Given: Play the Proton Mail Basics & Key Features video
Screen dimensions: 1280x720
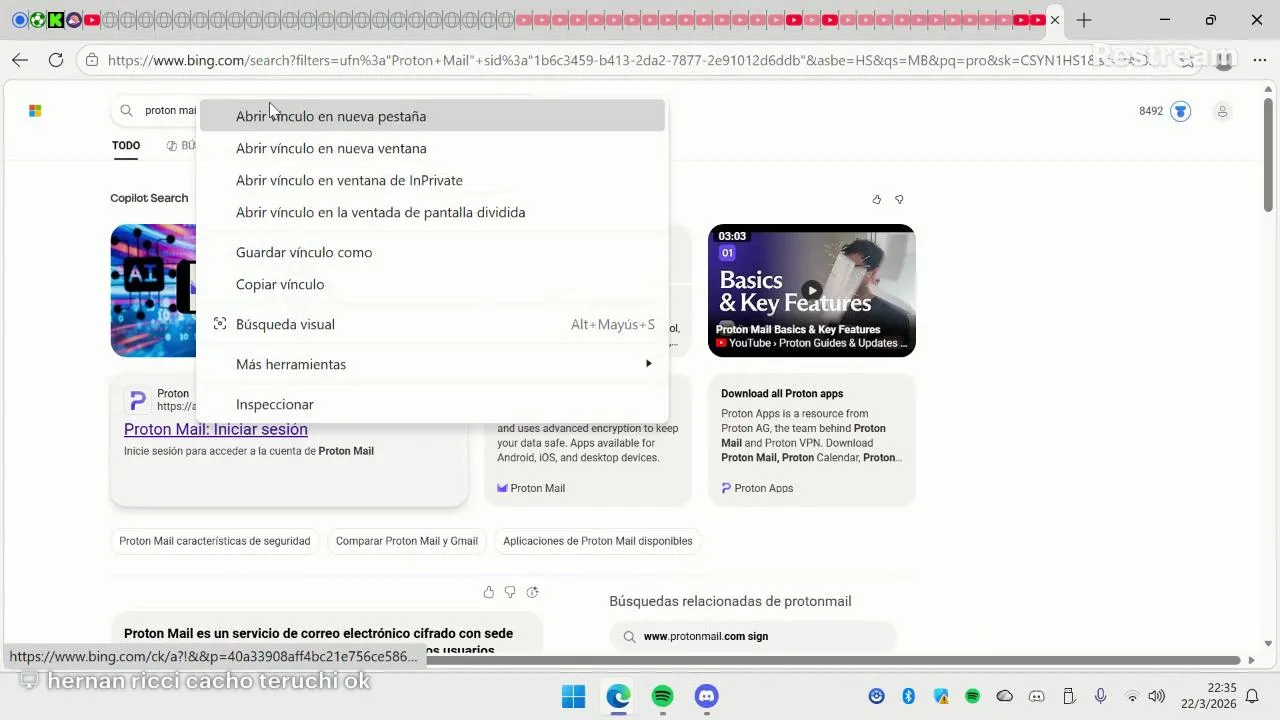Looking at the screenshot, I should [x=812, y=290].
